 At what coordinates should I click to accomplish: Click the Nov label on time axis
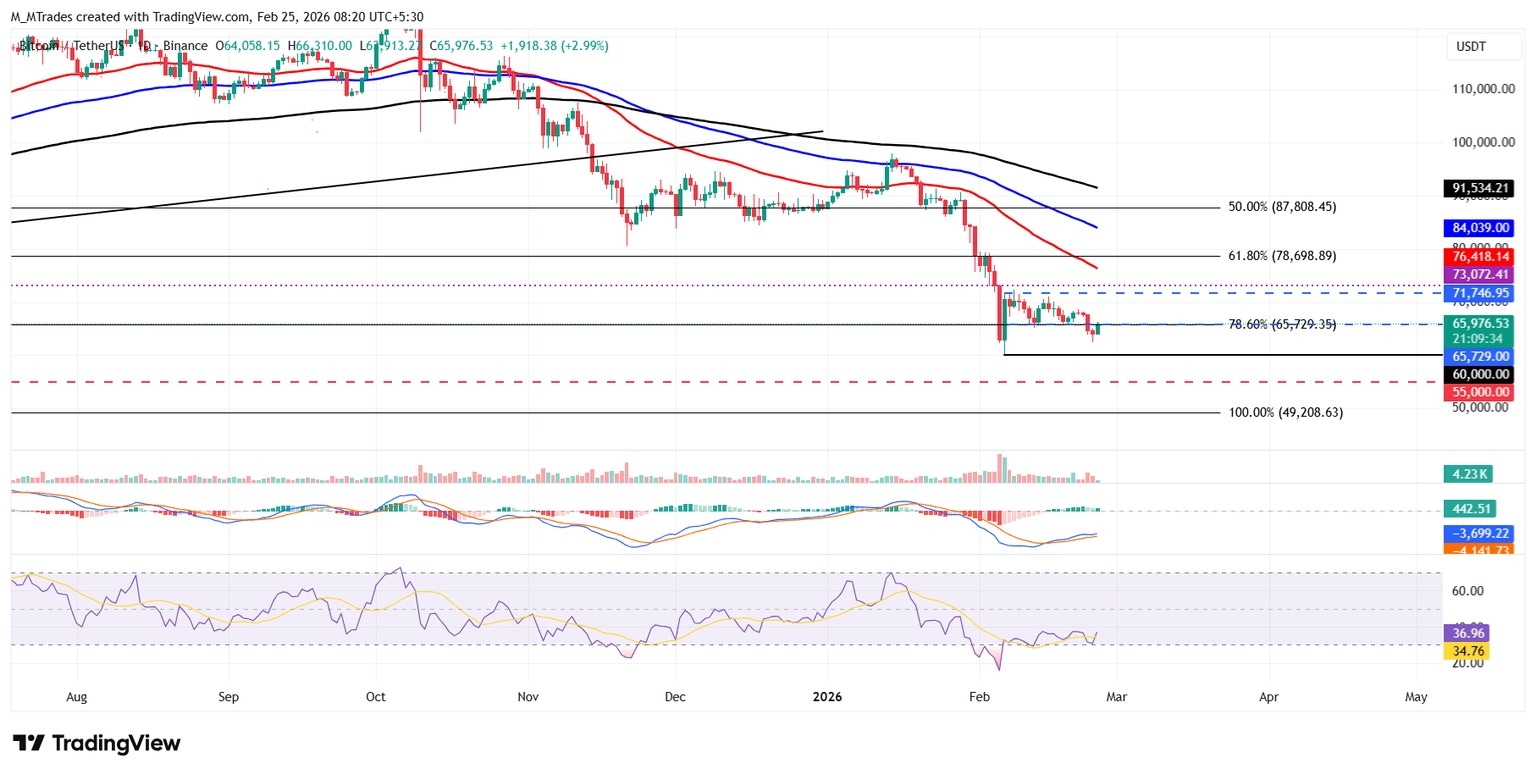(x=529, y=695)
